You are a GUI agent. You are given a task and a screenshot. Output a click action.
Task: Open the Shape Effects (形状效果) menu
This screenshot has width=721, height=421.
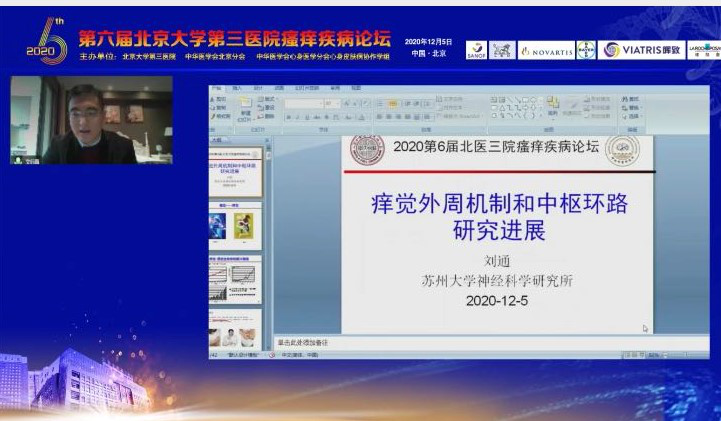click(597, 116)
